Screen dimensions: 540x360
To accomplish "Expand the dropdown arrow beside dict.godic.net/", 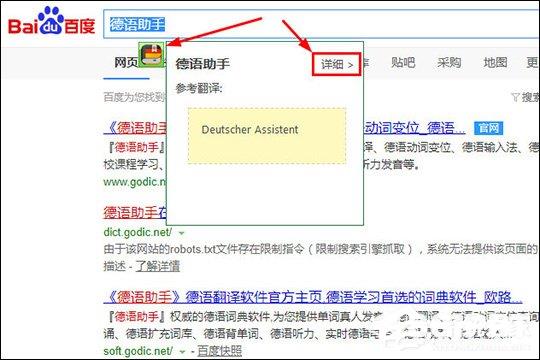I will click(181, 233).
